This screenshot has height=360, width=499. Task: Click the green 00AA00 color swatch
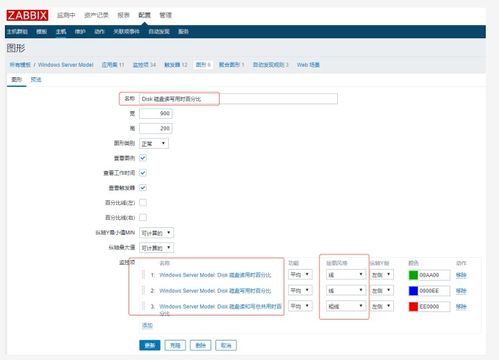[413, 275]
